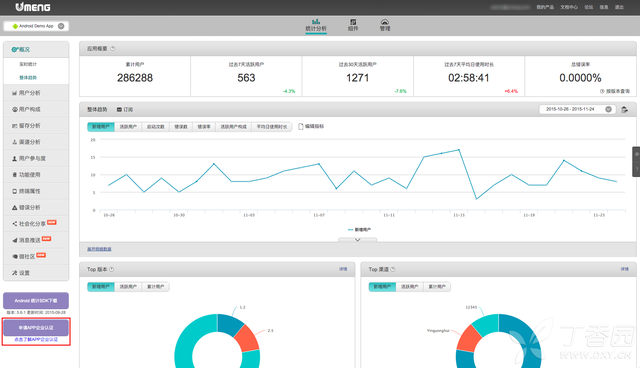
Task: Collapse the 概况 sidebar section
Action: point(36,49)
